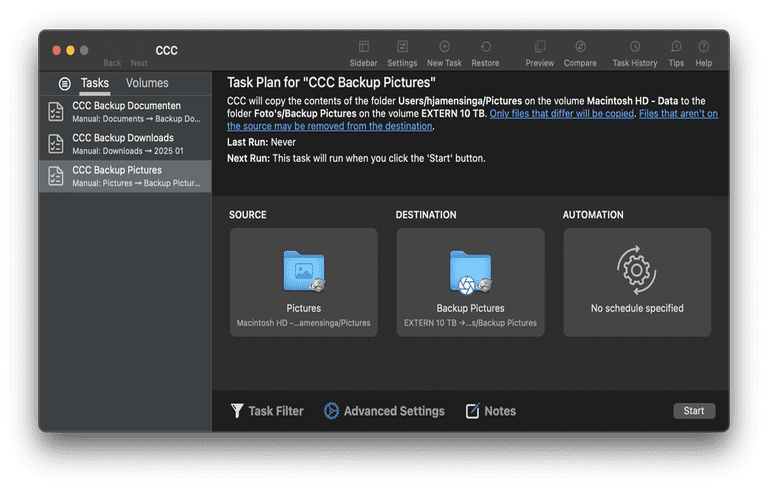Click the automation gear schedule icon
Viewport: 768px width, 490px height.
637,270
